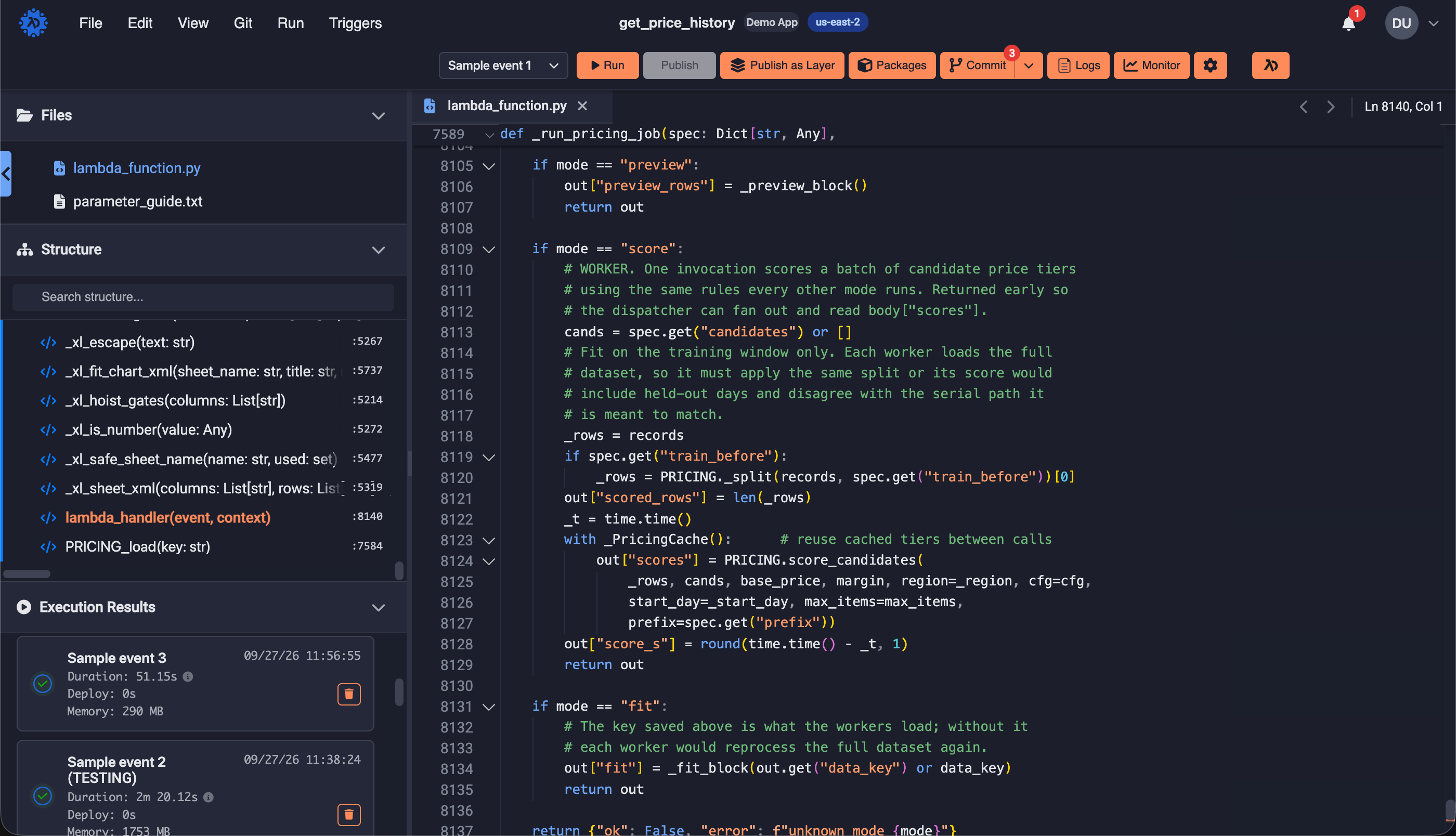The image size is (1456, 836).
Task: Open parameter_guide.txt in the file list
Action: tap(137, 202)
